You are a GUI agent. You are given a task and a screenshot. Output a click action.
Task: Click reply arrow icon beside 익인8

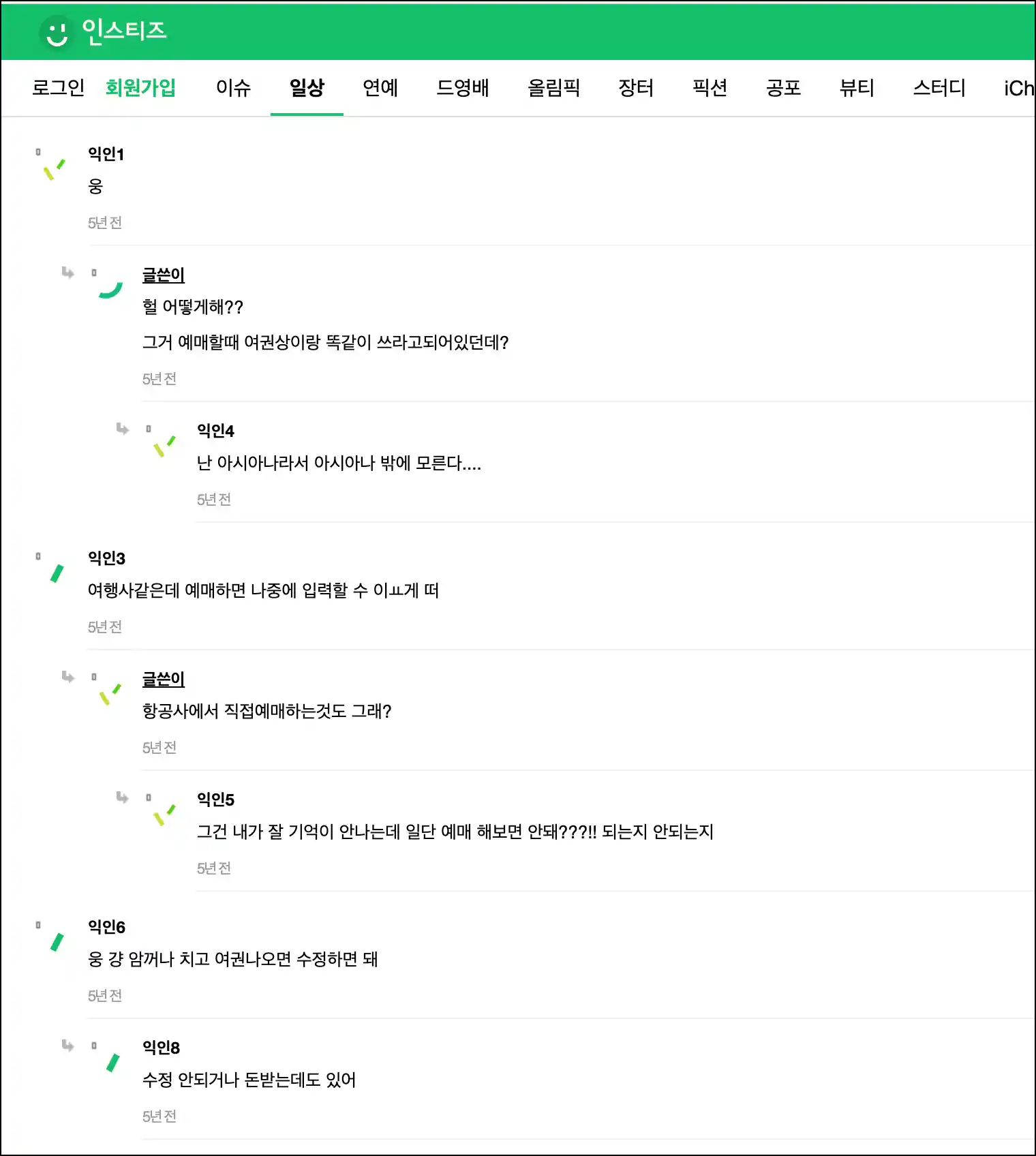pos(68,1045)
